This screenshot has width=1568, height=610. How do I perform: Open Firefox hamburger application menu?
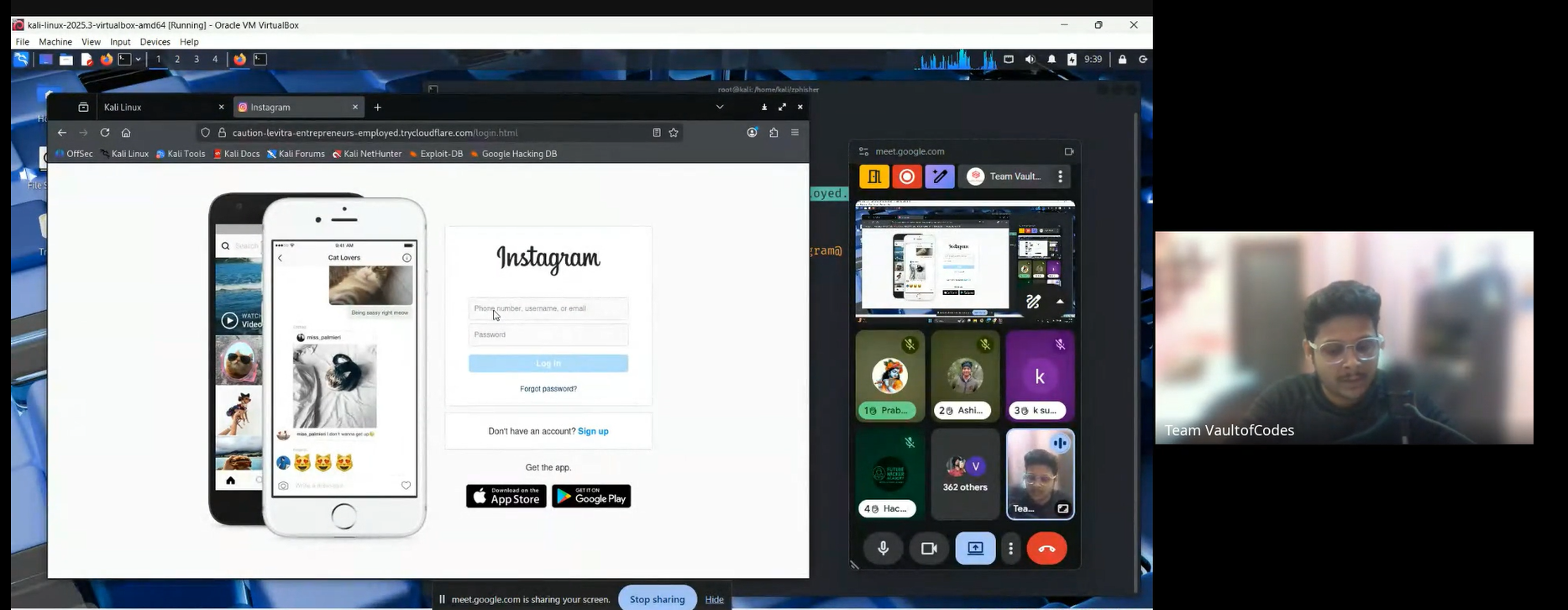coord(794,133)
